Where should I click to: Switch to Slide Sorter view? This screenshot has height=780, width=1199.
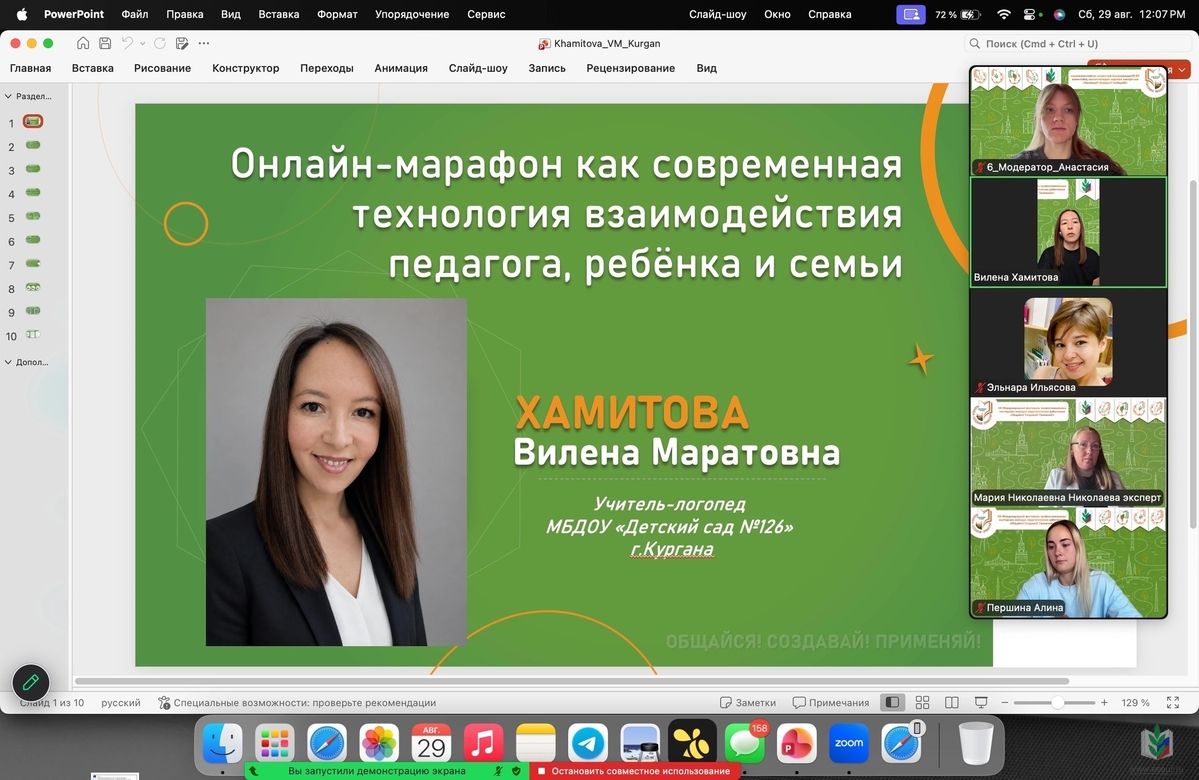coord(922,703)
